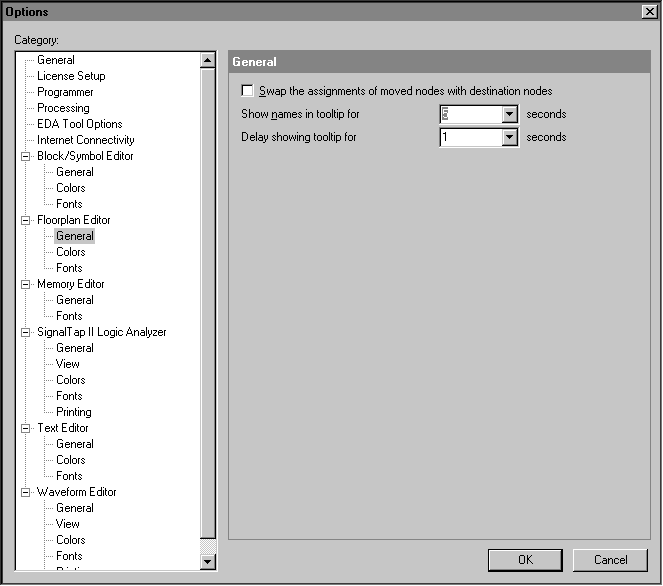663x586 pixels.
Task: Click the OK button
Action: click(x=525, y=560)
